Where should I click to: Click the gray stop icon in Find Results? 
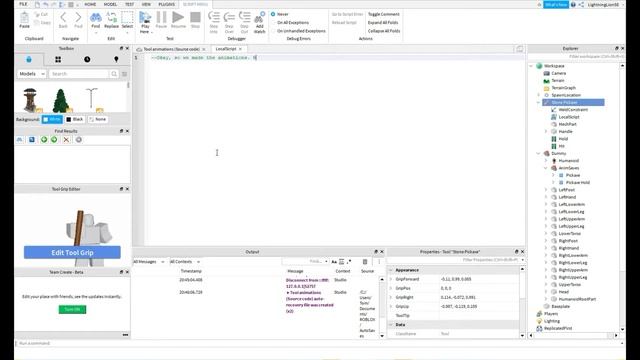78,140
